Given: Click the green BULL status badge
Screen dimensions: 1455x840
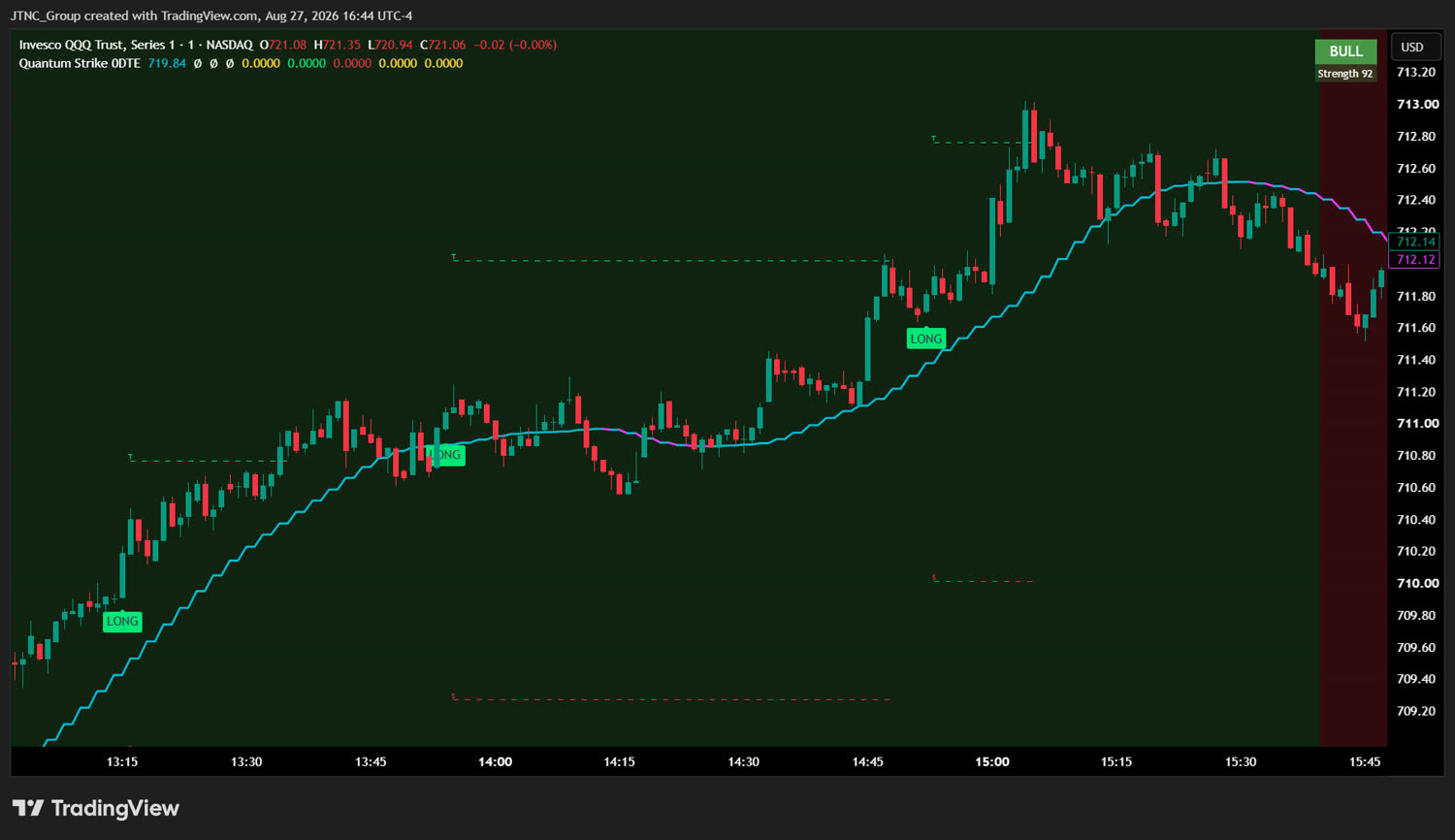Looking at the screenshot, I should [1345, 51].
